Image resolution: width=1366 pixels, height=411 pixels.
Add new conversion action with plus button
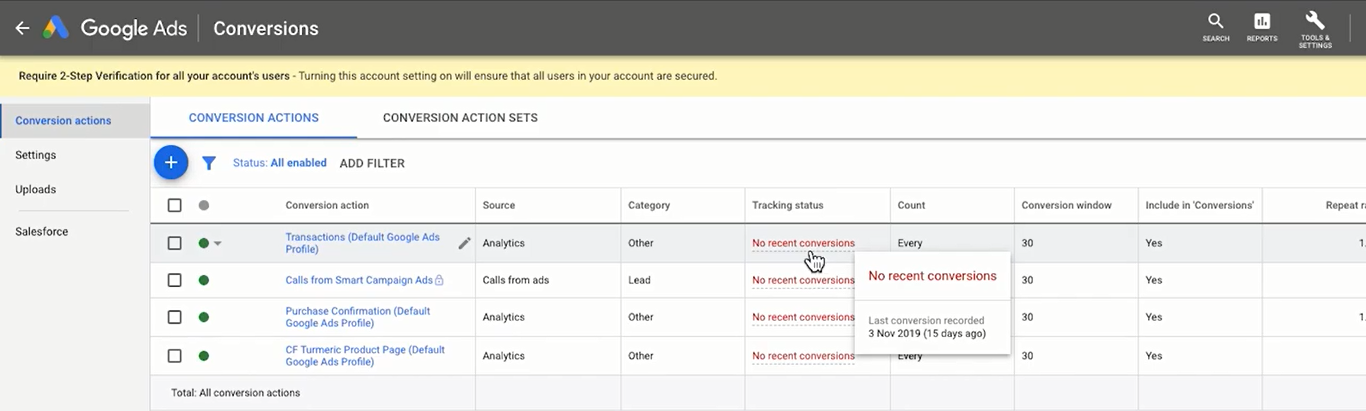pyautogui.click(x=171, y=162)
